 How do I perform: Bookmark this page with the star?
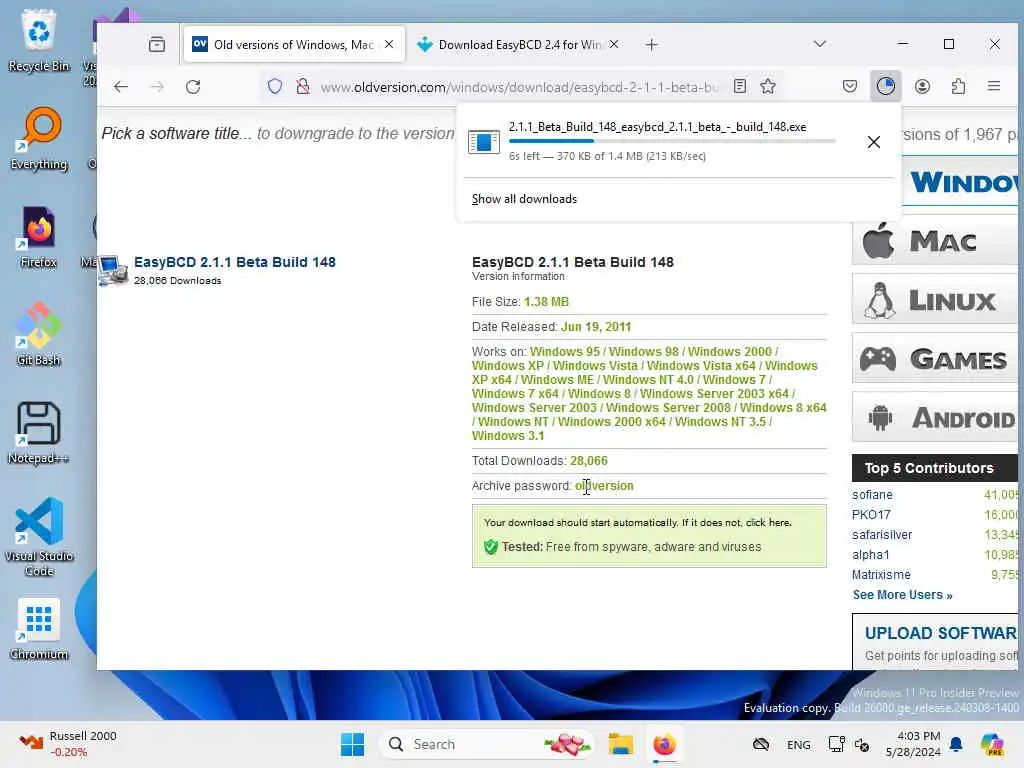pos(768,86)
